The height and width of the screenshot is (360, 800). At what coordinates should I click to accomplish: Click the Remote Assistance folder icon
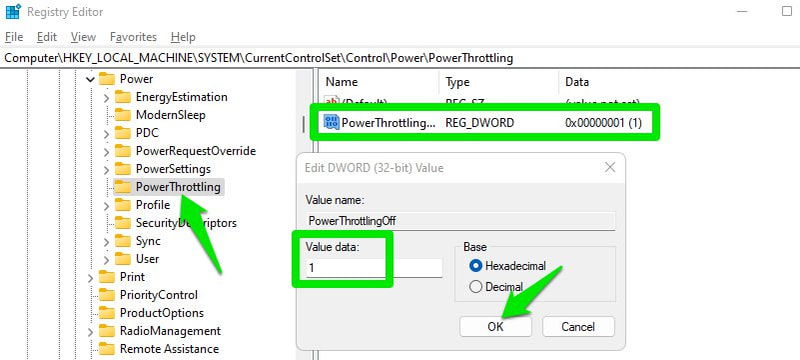coord(107,349)
